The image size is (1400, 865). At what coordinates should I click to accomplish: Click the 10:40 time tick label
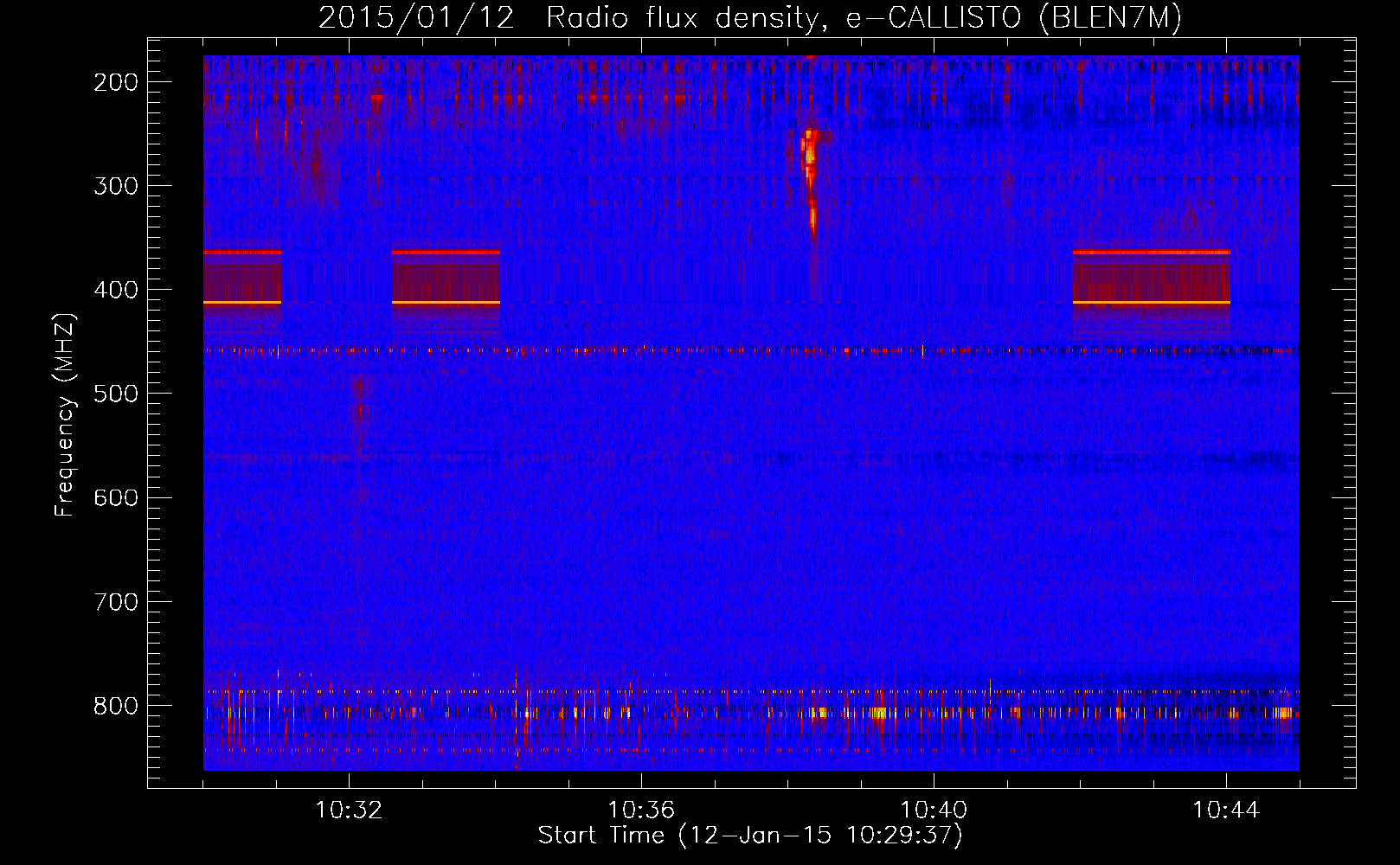(x=934, y=811)
